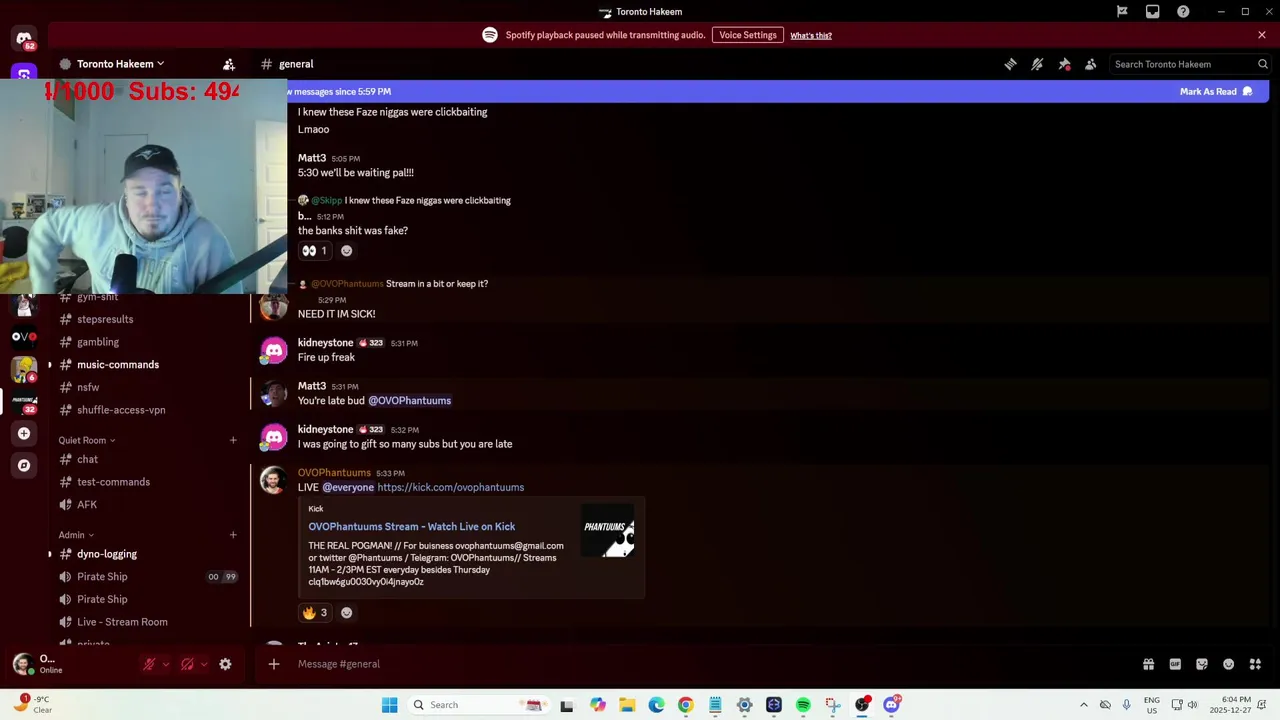The height and width of the screenshot is (720, 1280).
Task: Add channel to Admin category
Action: tap(233, 535)
